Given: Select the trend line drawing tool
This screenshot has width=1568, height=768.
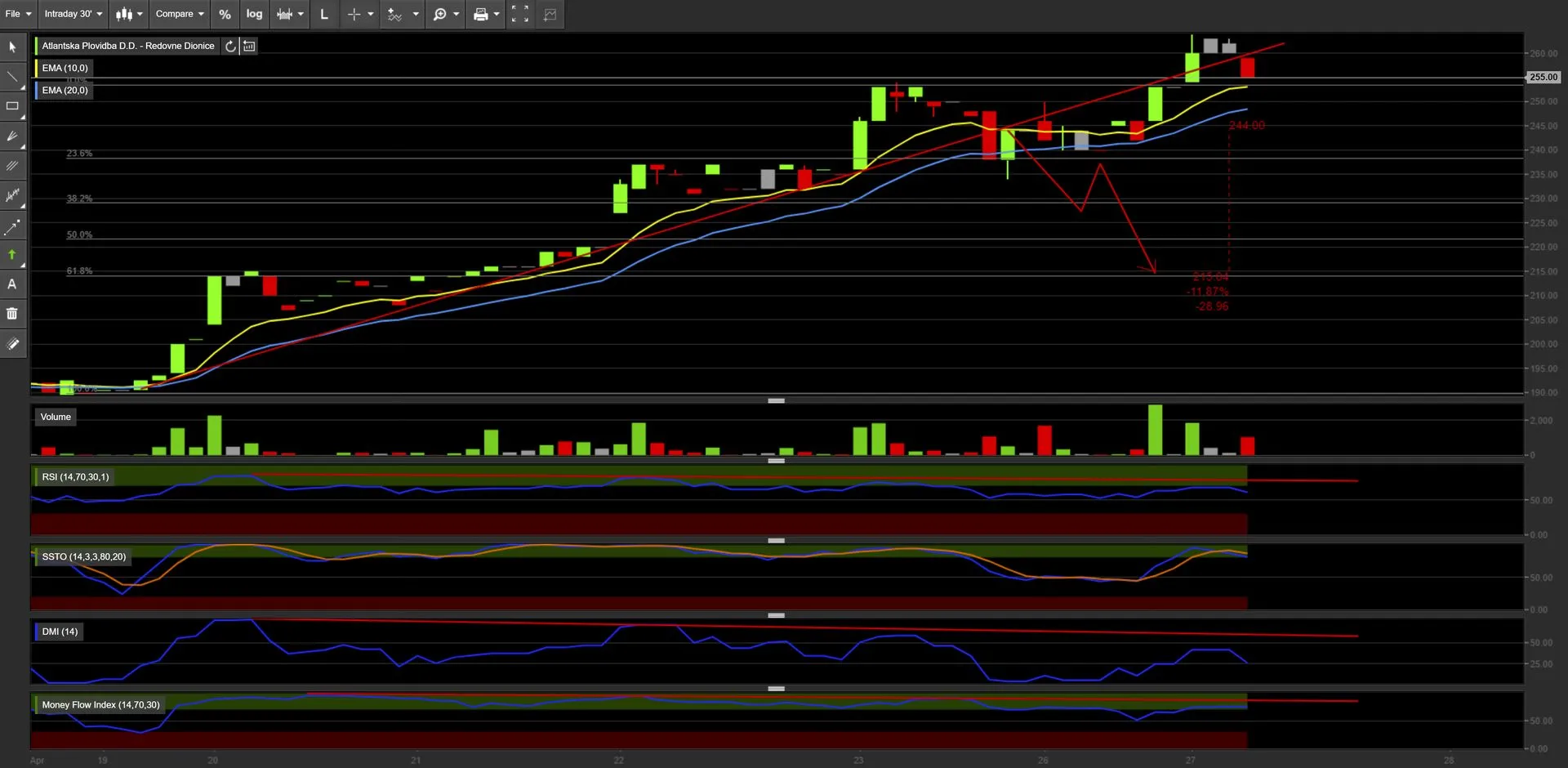Looking at the screenshot, I should [x=12, y=78].
